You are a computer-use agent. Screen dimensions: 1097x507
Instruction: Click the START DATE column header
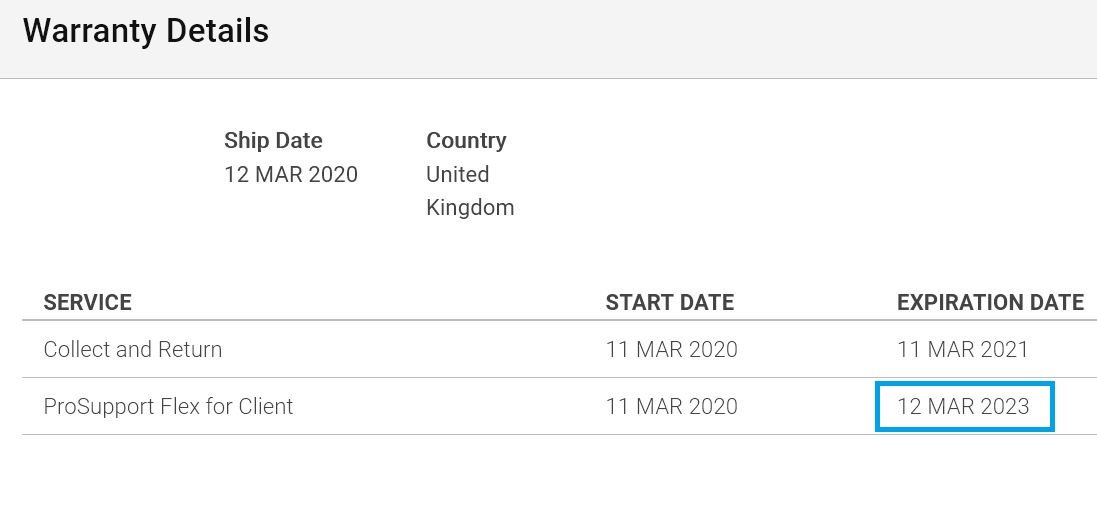pos(670,302)
